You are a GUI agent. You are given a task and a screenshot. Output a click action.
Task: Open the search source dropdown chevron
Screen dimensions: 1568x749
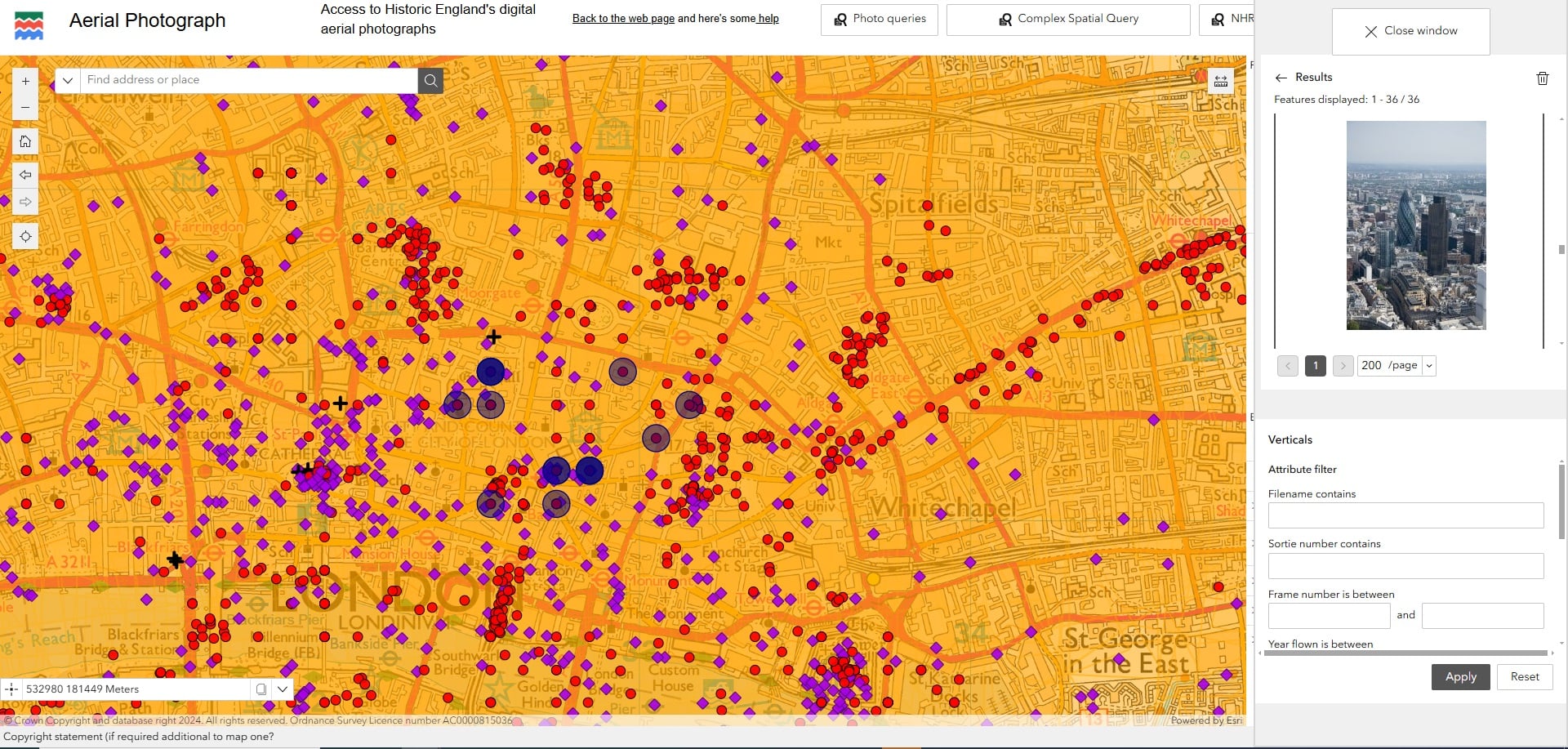coord(68,80)
